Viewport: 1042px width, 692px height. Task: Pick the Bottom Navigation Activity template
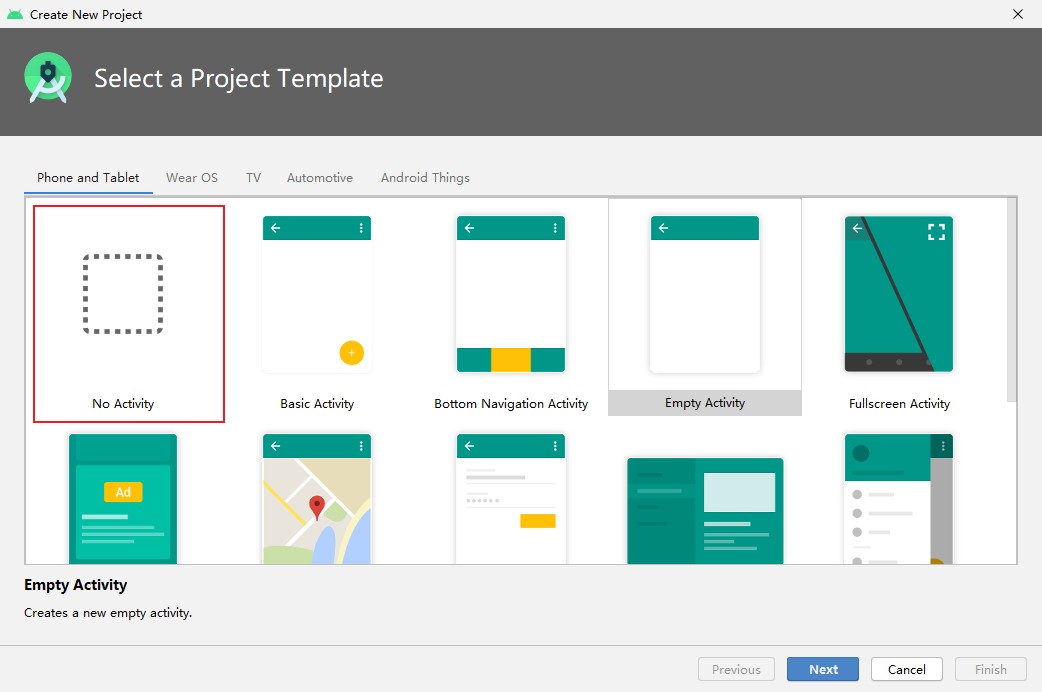click(x=511, y=294)
